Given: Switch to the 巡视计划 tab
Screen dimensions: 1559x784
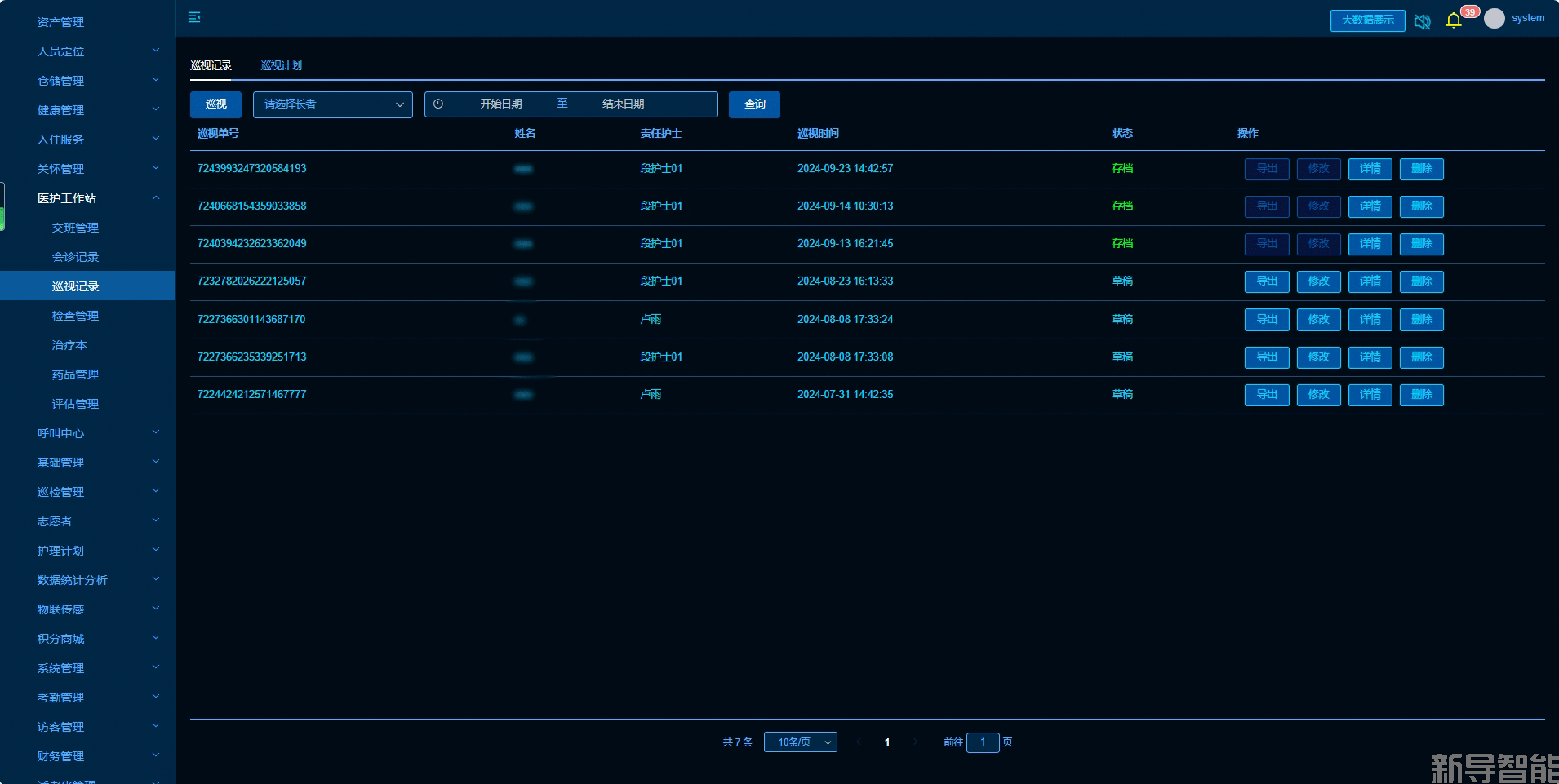Looking at the screenshot, I should 281,65.
